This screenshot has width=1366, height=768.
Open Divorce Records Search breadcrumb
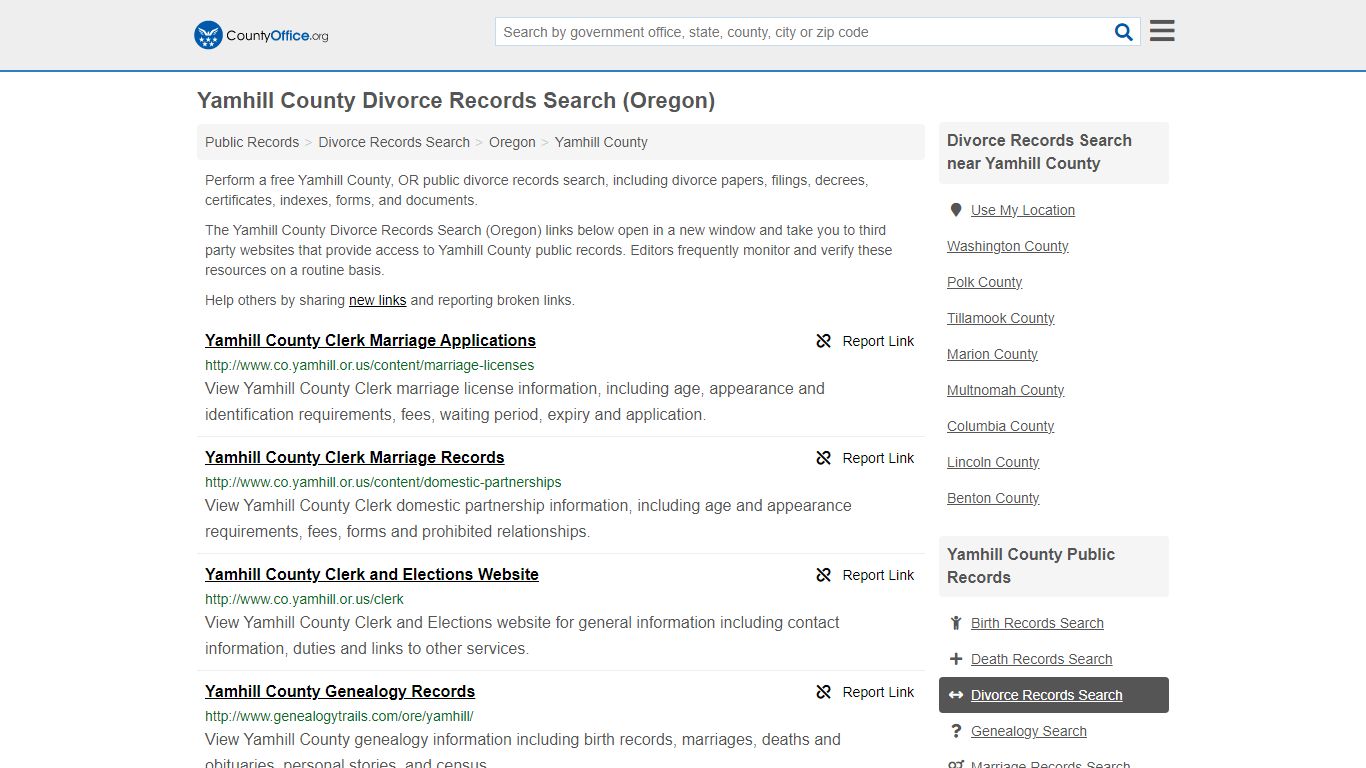pos(394,142)
